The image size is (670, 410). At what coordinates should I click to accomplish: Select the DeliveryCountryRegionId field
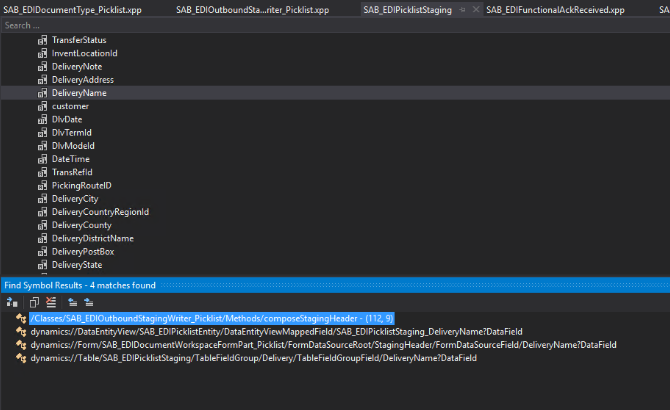click(100, 212)
